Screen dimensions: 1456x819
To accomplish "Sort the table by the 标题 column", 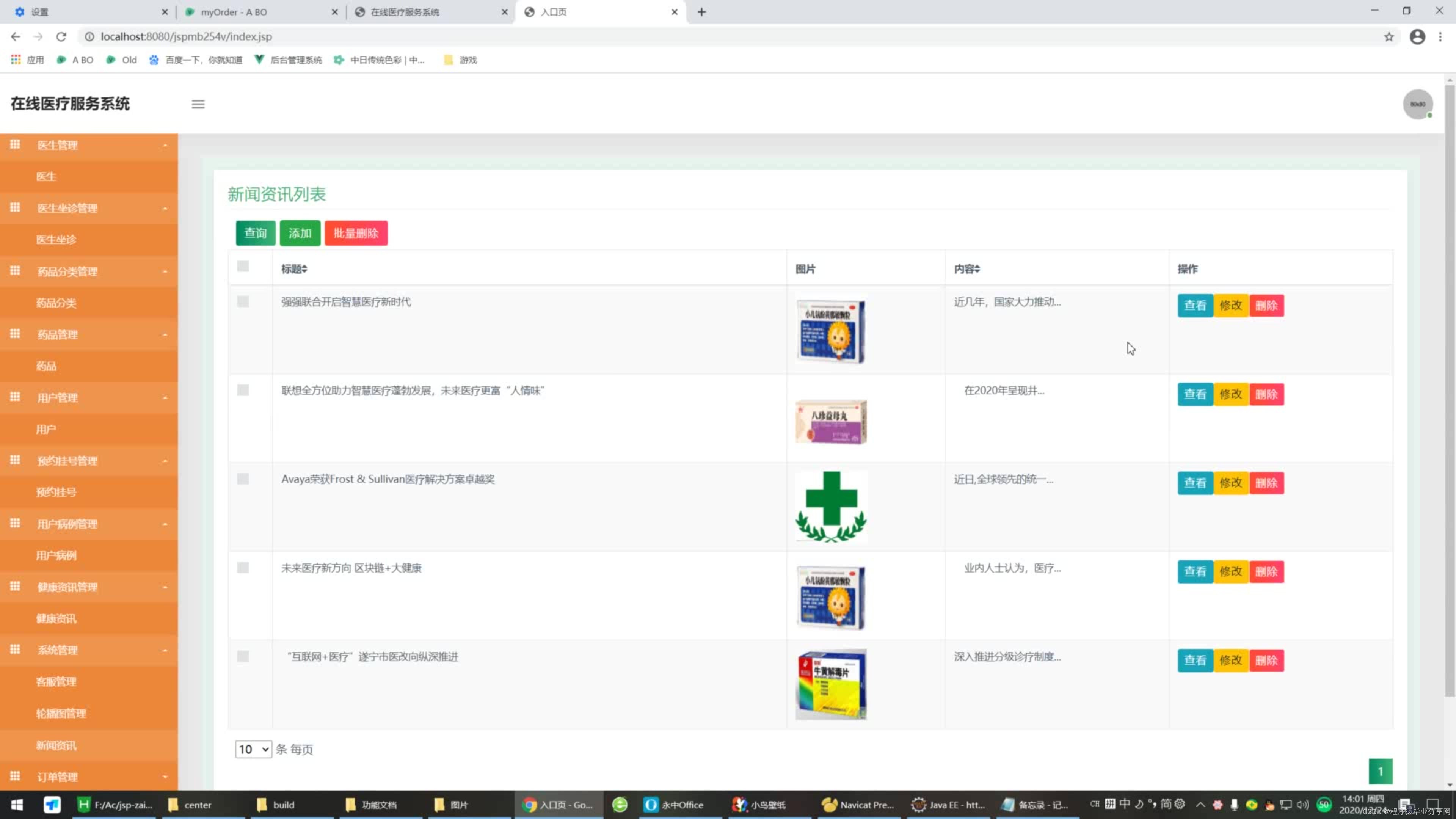I will pyautogui.click(x=295, y=269).
